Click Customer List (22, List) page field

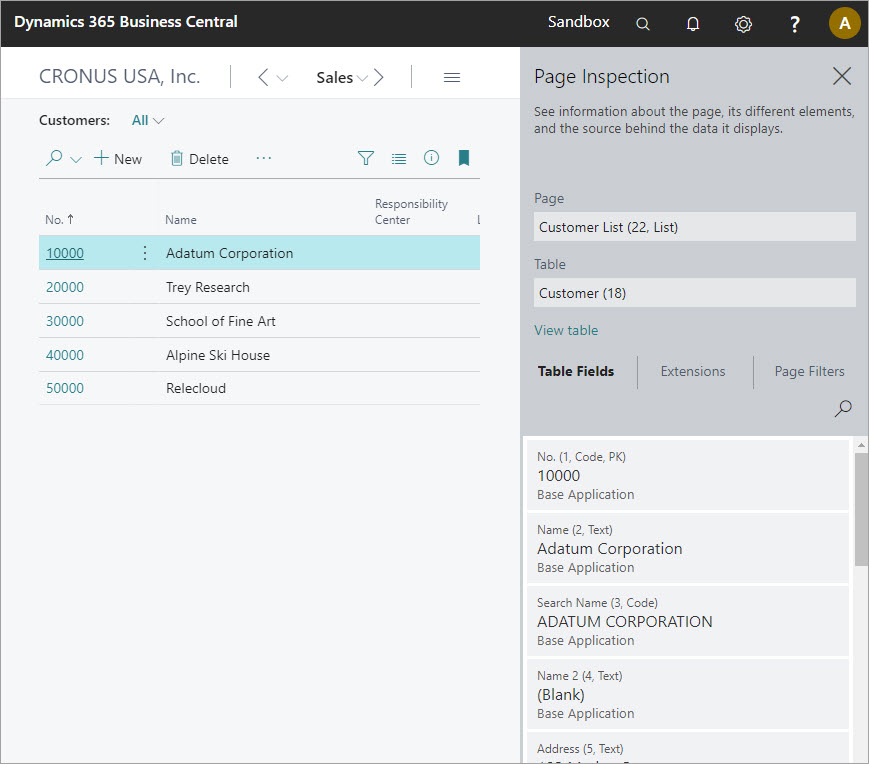(694, 227)
